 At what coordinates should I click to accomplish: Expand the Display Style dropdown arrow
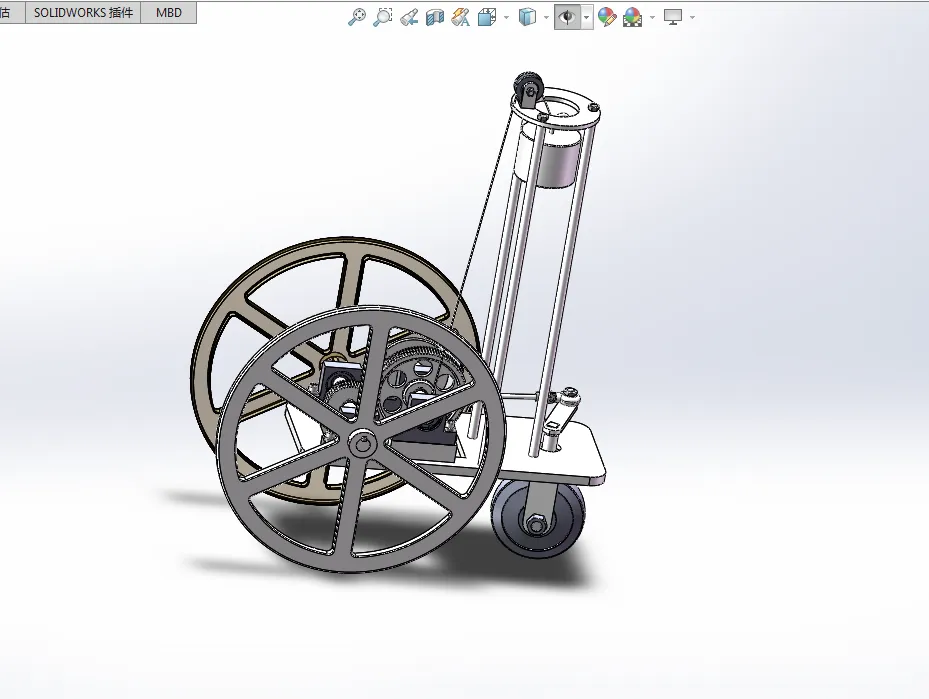pyautogui.click(x=546, y=17)
